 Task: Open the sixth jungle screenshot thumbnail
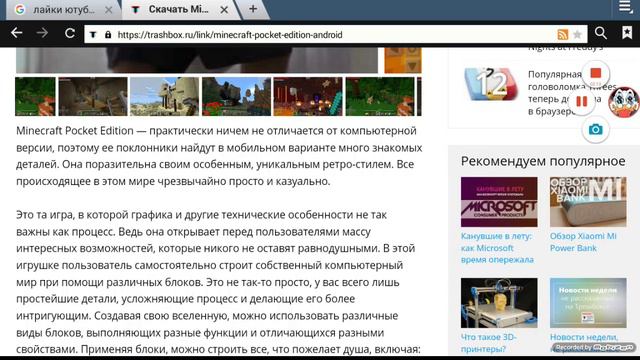[x=380, y=96]
